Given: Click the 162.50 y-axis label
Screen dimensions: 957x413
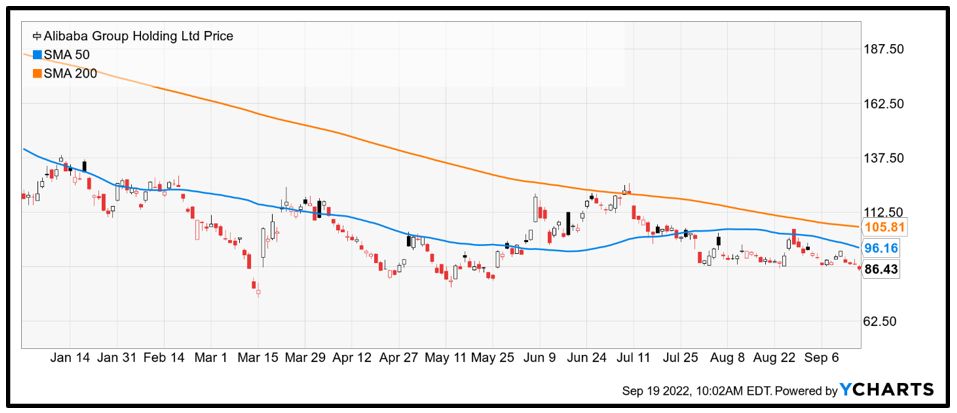Looking at the screenshot, I should click(x=886, y=104).
